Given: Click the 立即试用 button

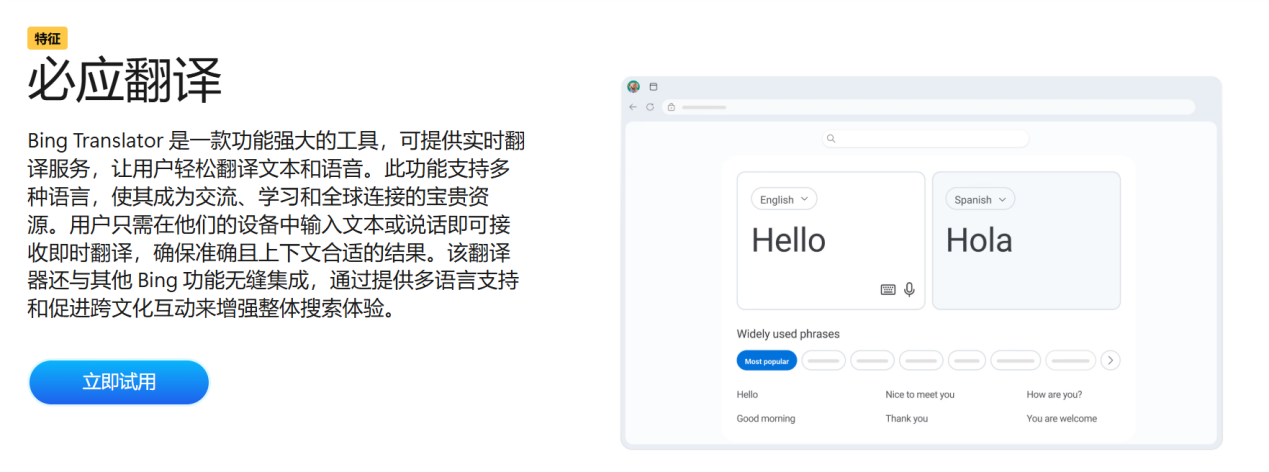Looking at the screenshot, I should [x=119, y=382].
